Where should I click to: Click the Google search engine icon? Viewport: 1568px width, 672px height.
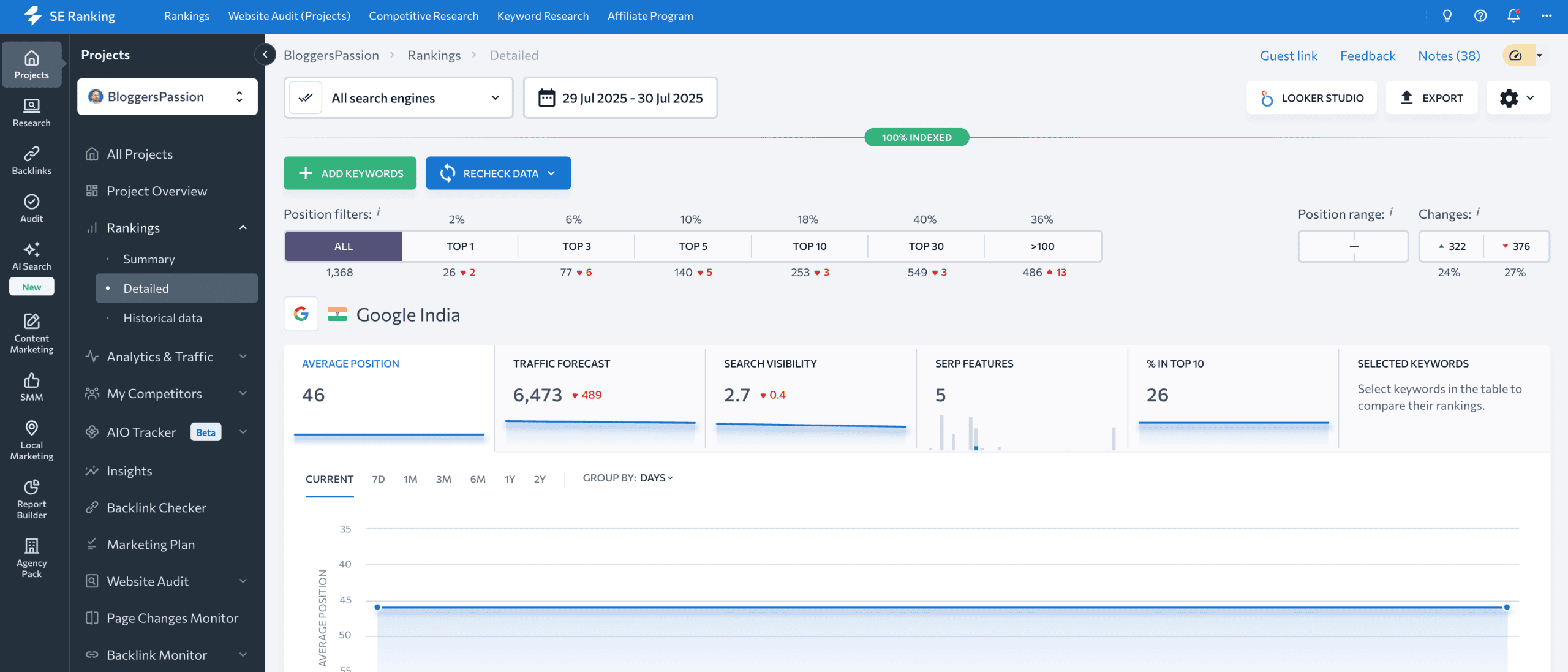coord(301,314)
